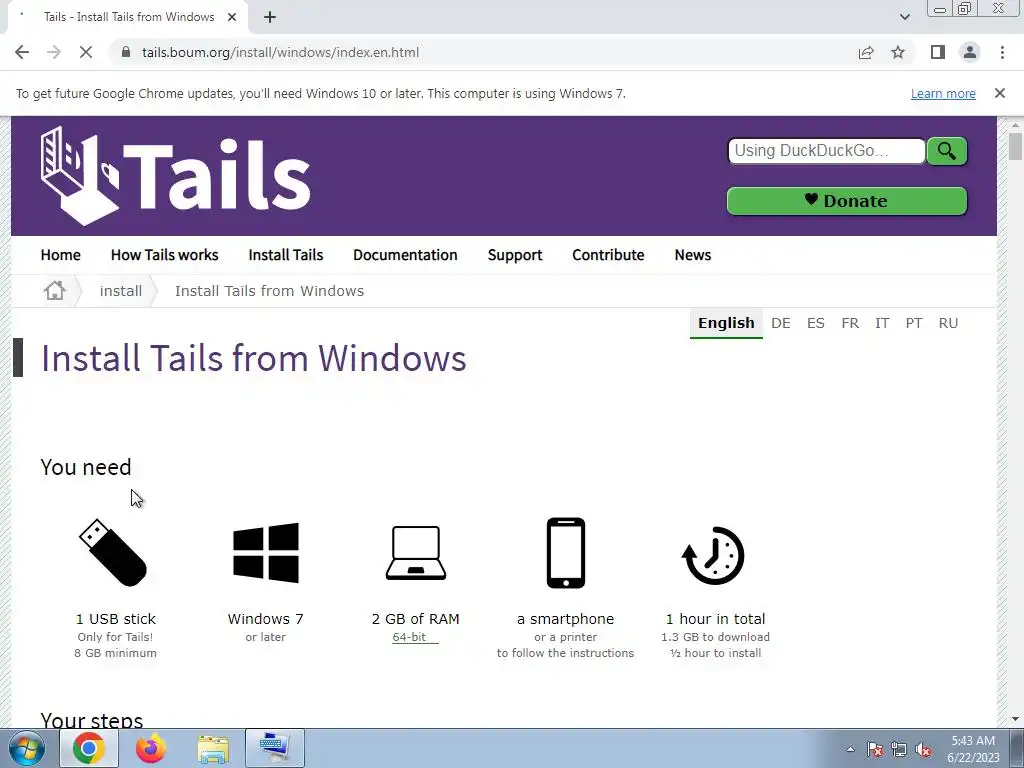Click the 64-bit link

coord(409,637)
